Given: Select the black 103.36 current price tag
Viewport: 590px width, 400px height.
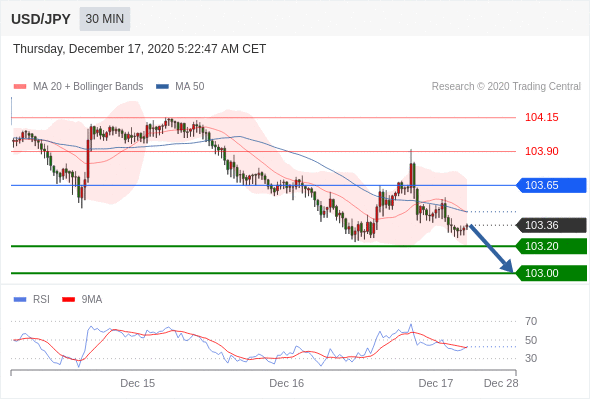Looking at the screenshot, I should point(551,225).
